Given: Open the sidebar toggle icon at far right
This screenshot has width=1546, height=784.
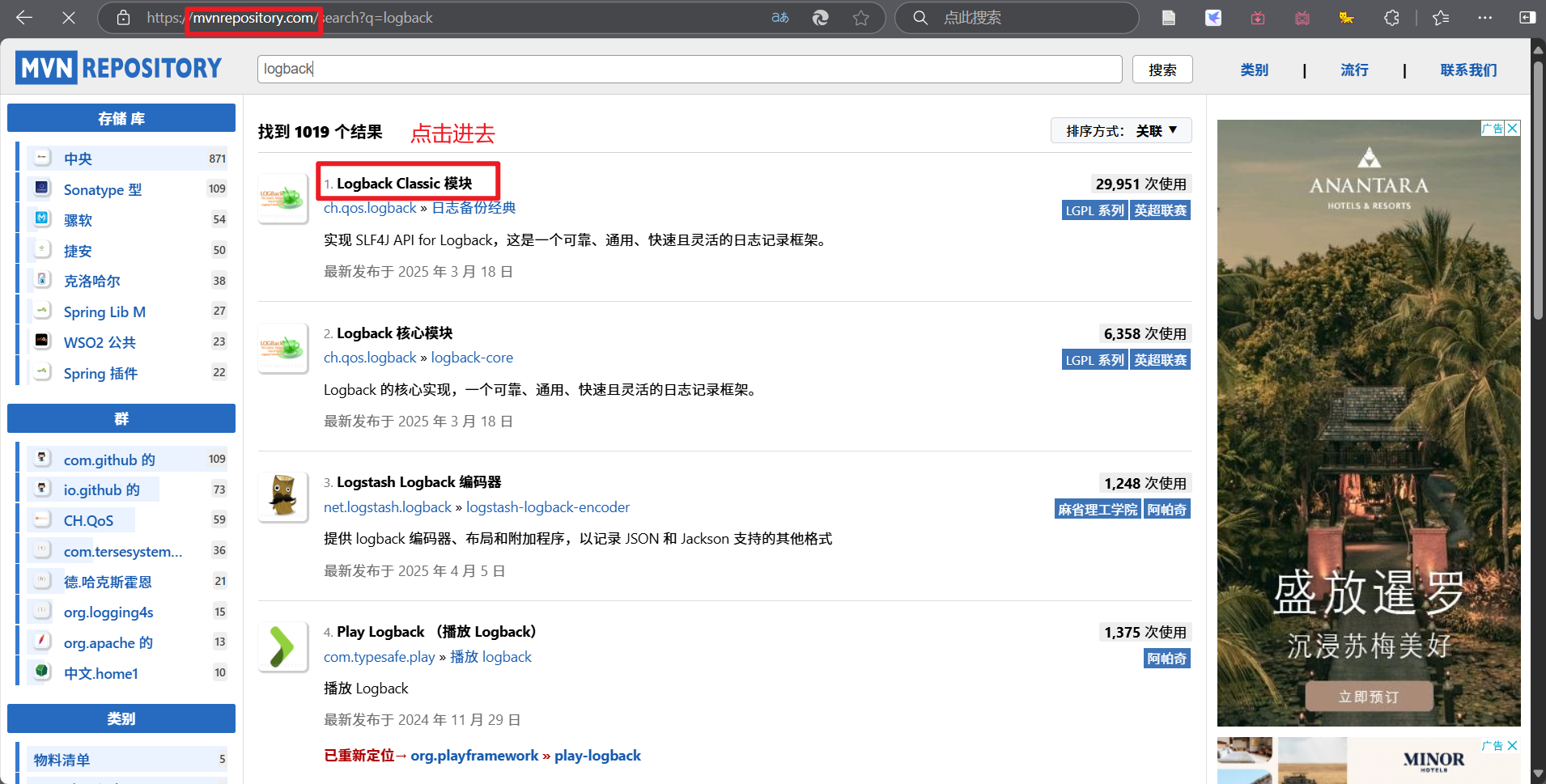Looking at the screenshot, I should click(x=1527, y=17).
